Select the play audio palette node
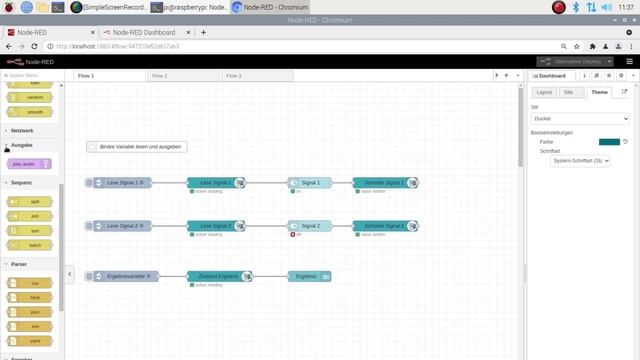Viewport: 640px width, 360px height. 29,164
